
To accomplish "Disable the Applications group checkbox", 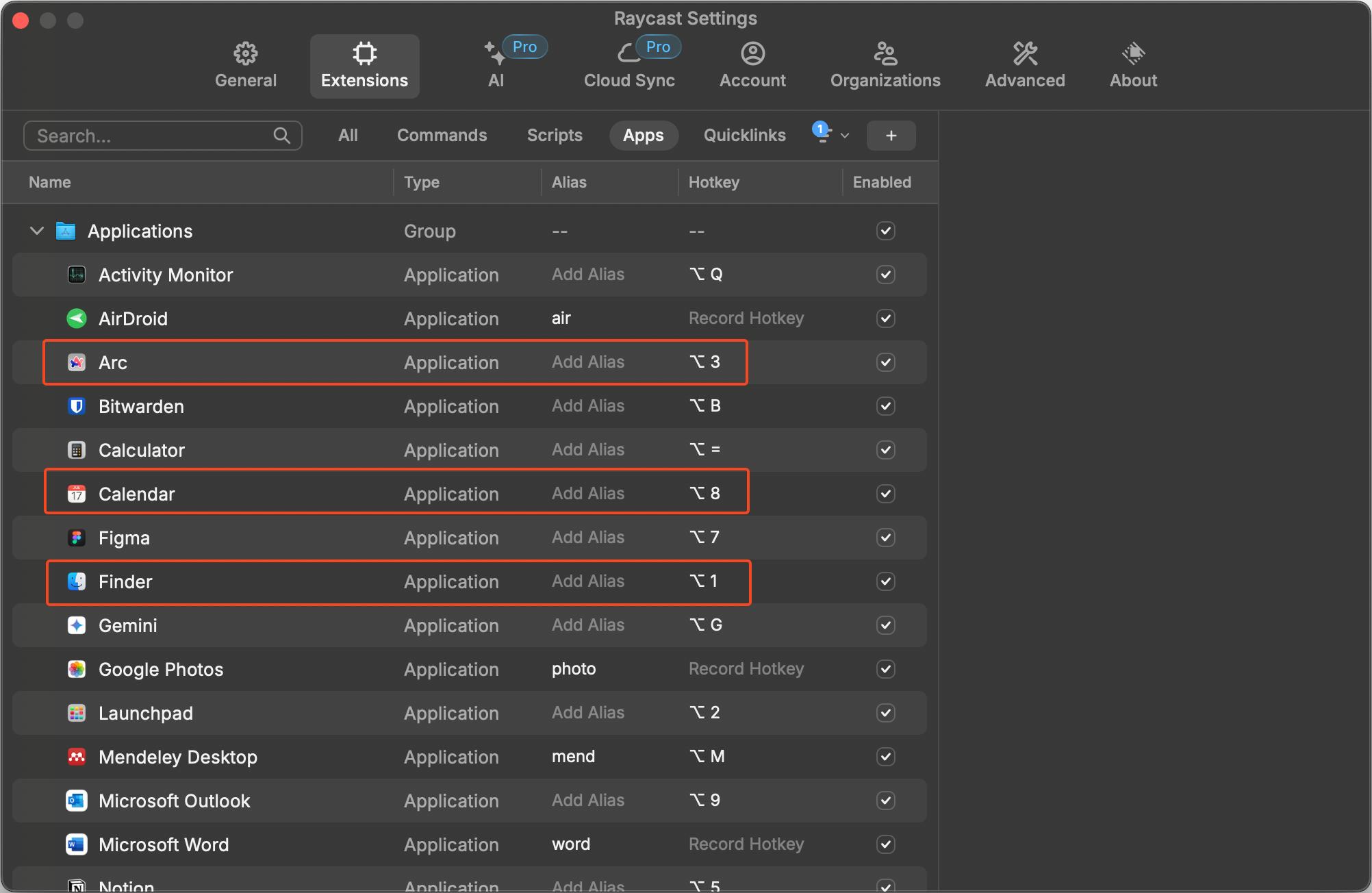I will point(886,231).
